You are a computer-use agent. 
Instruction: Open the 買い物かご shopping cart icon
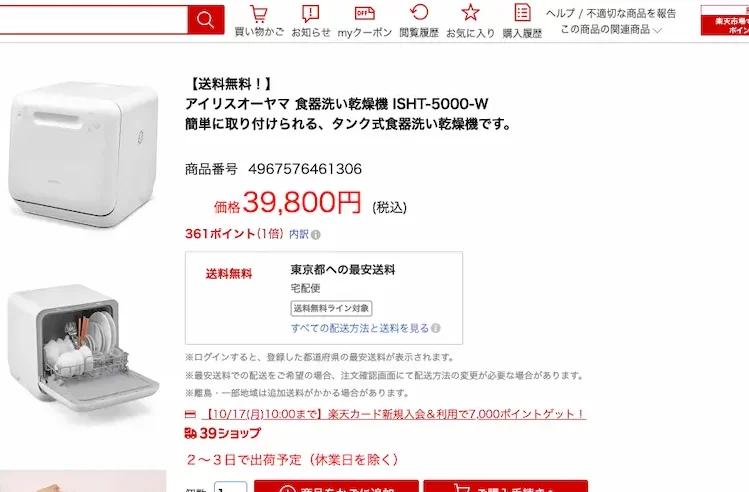(x=259, y=21)
